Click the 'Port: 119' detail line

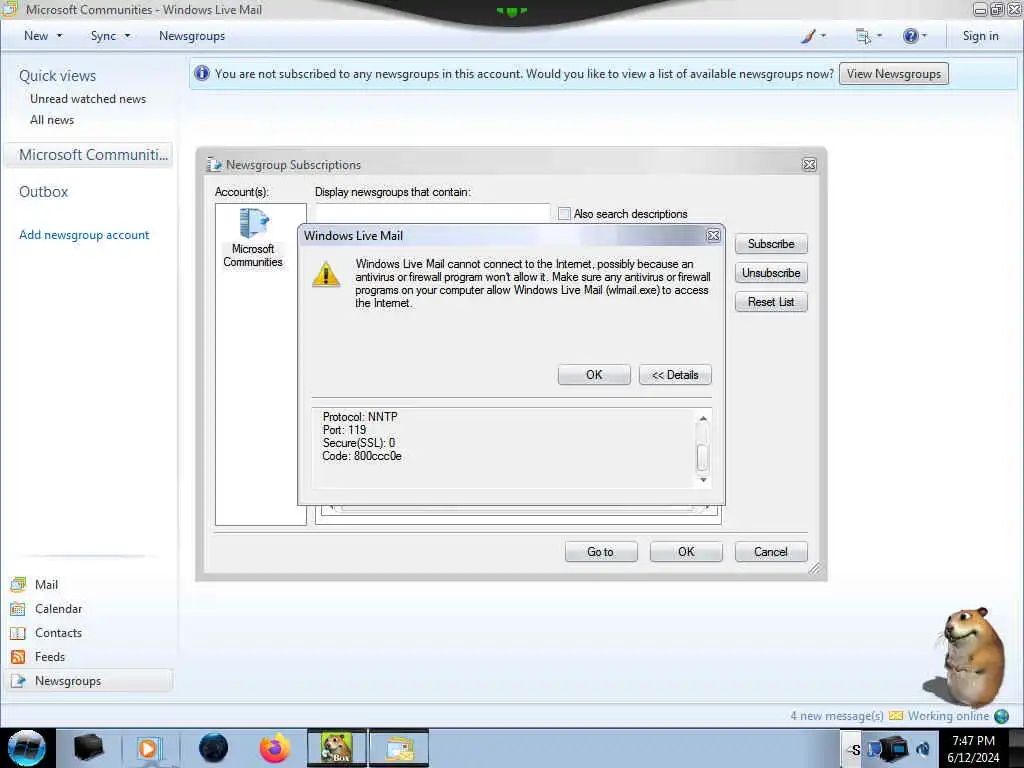[x=344, y=430]
